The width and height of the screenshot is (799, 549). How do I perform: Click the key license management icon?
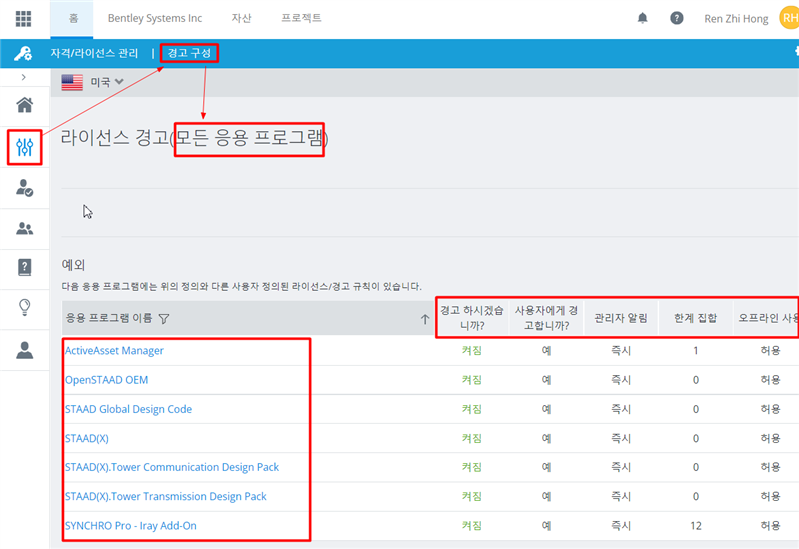pyautogui.click(x=23, y=53)
